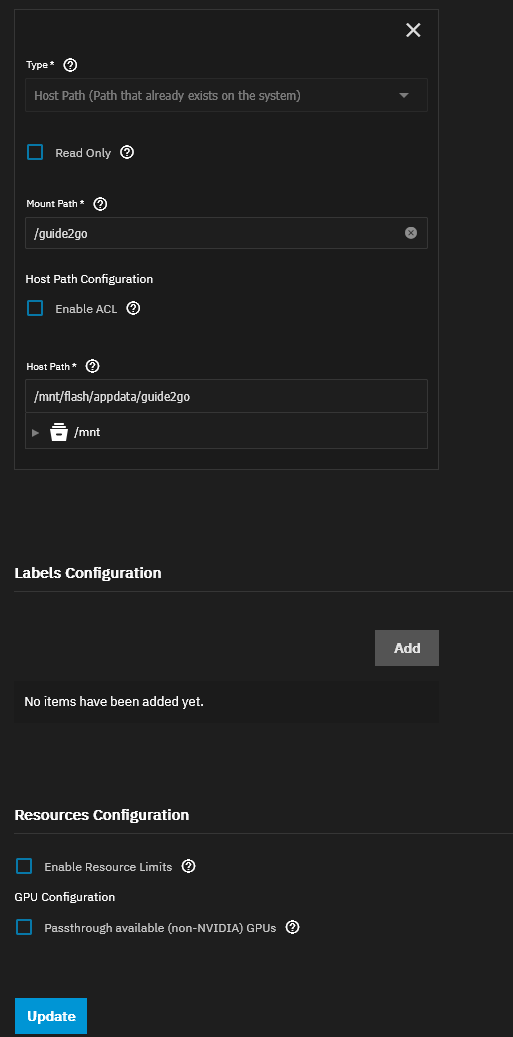This screenshot has height=1037, width=513.
Task: Show help for GPU Passthrough option
Action: click(292, 927)
